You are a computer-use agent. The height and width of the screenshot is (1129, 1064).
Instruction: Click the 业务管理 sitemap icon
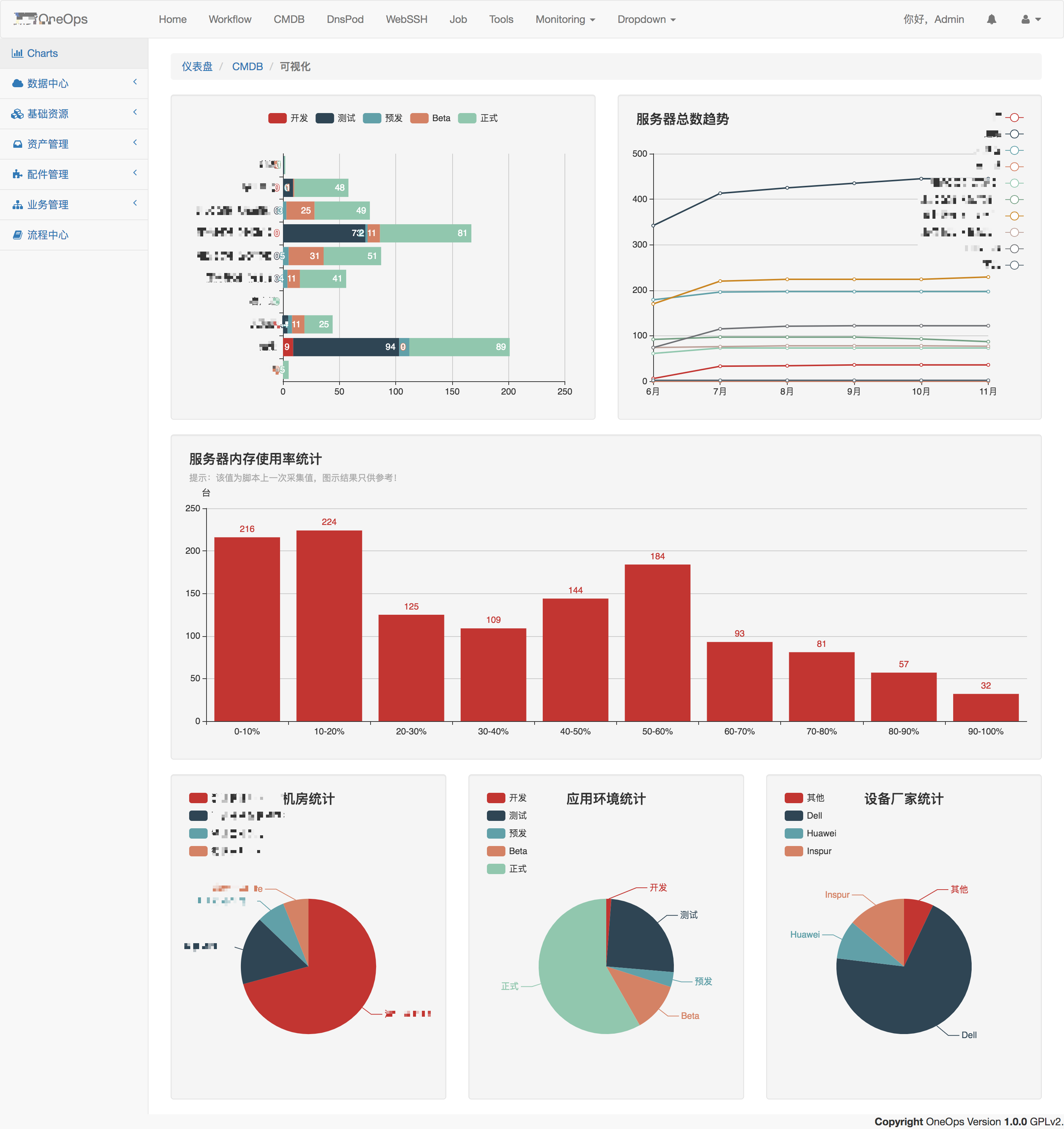point(18,204)
